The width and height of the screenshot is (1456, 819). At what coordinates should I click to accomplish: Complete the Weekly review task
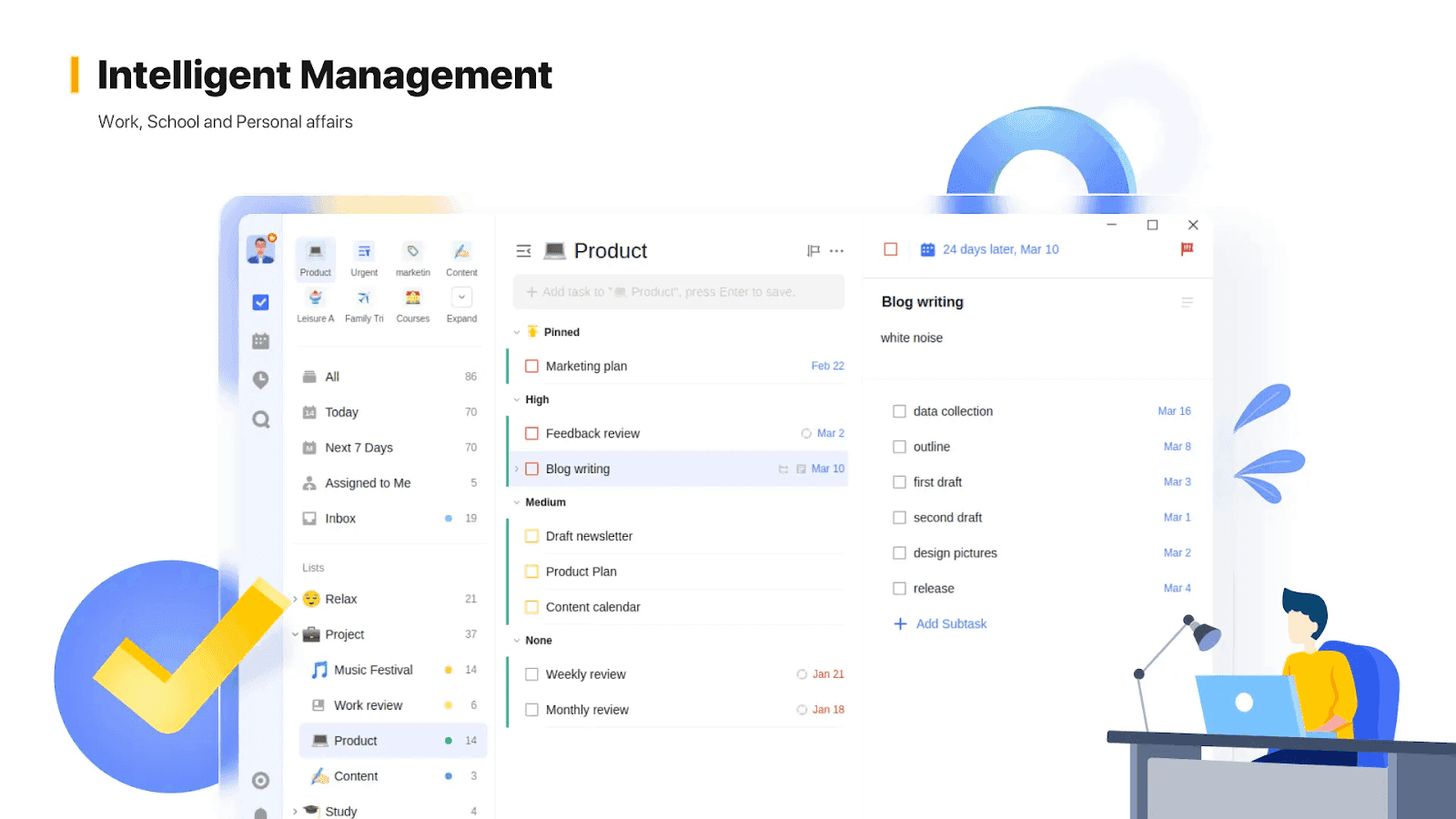click(531, 673)
